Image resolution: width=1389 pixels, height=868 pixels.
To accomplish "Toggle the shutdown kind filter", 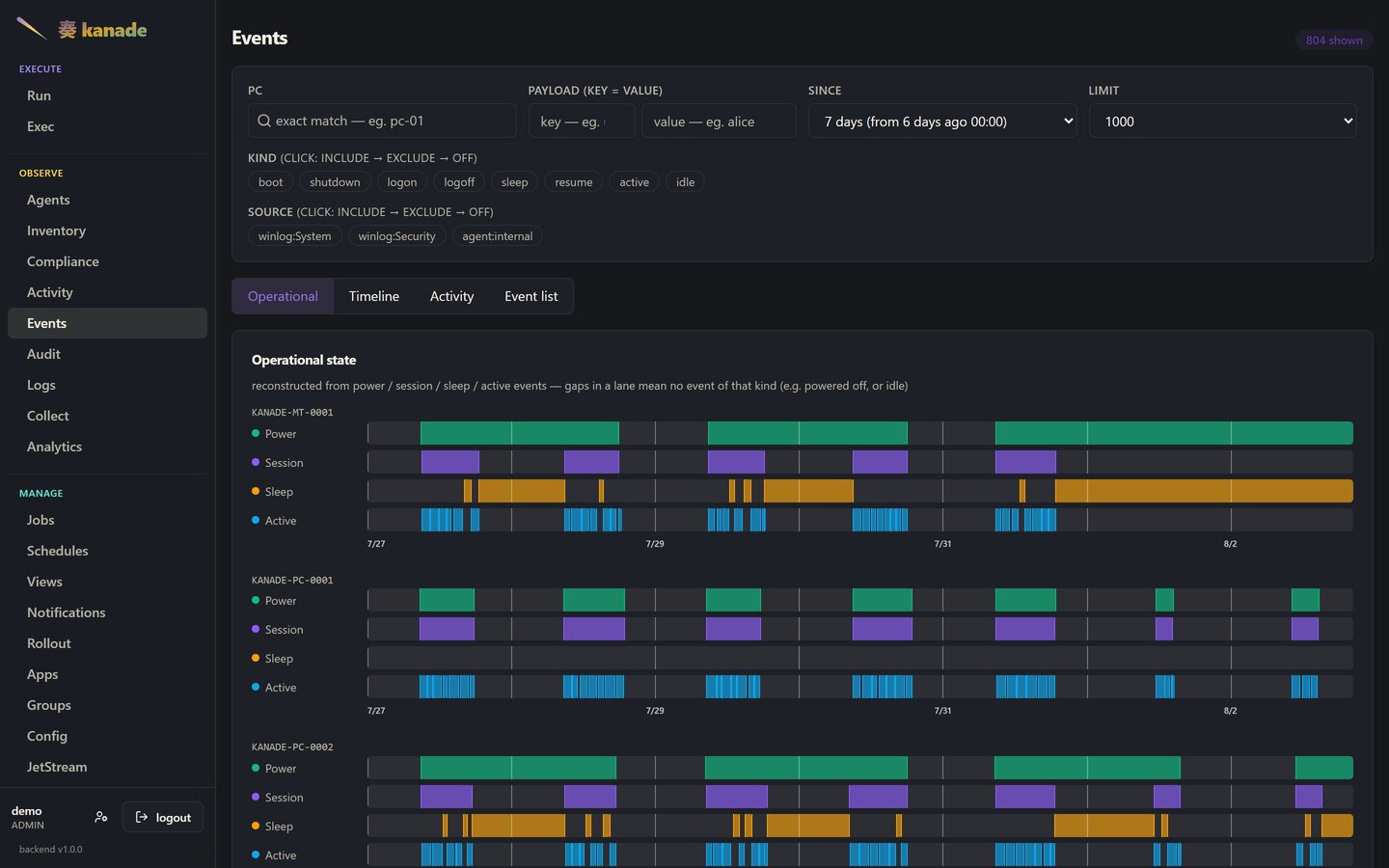I will pyautogui.click(x=335, y=182).
